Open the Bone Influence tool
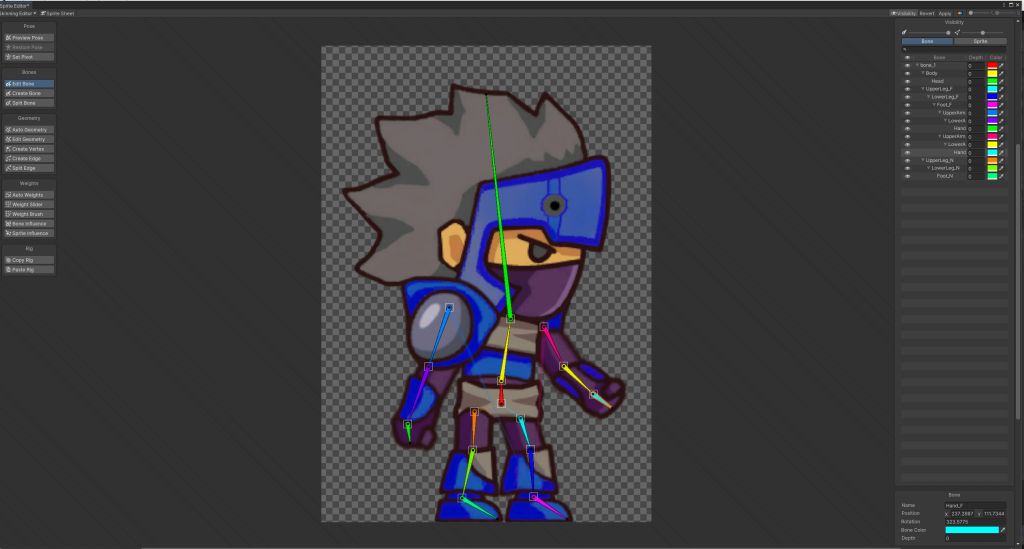The height and width of the screenshot is (549, 1024). coord(28,224)
